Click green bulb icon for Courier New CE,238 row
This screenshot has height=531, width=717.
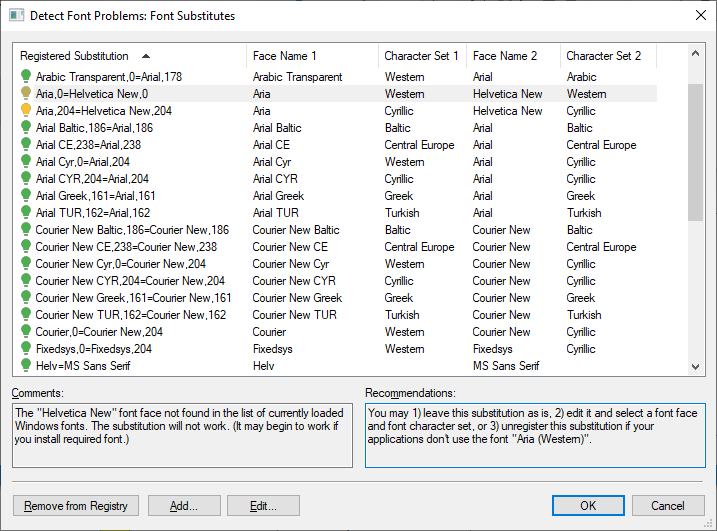tap(26, 246)
